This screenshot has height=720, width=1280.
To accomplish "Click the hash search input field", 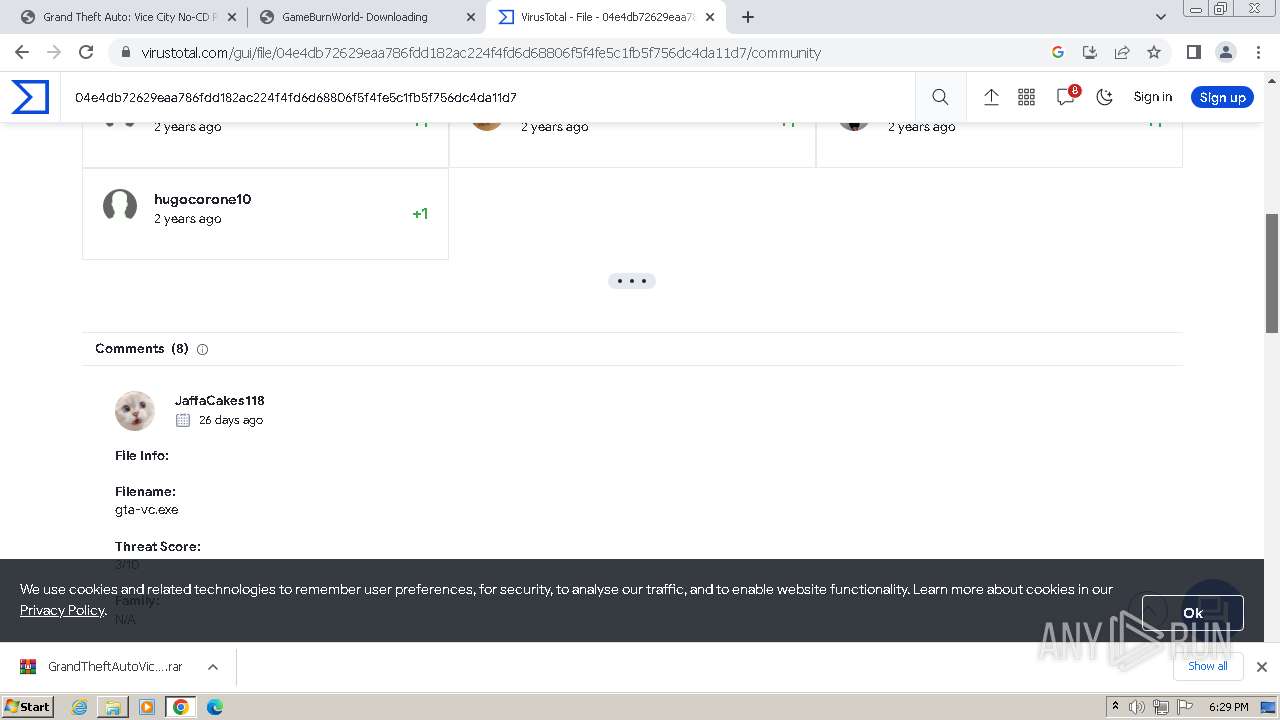I will tap(490, 97).
